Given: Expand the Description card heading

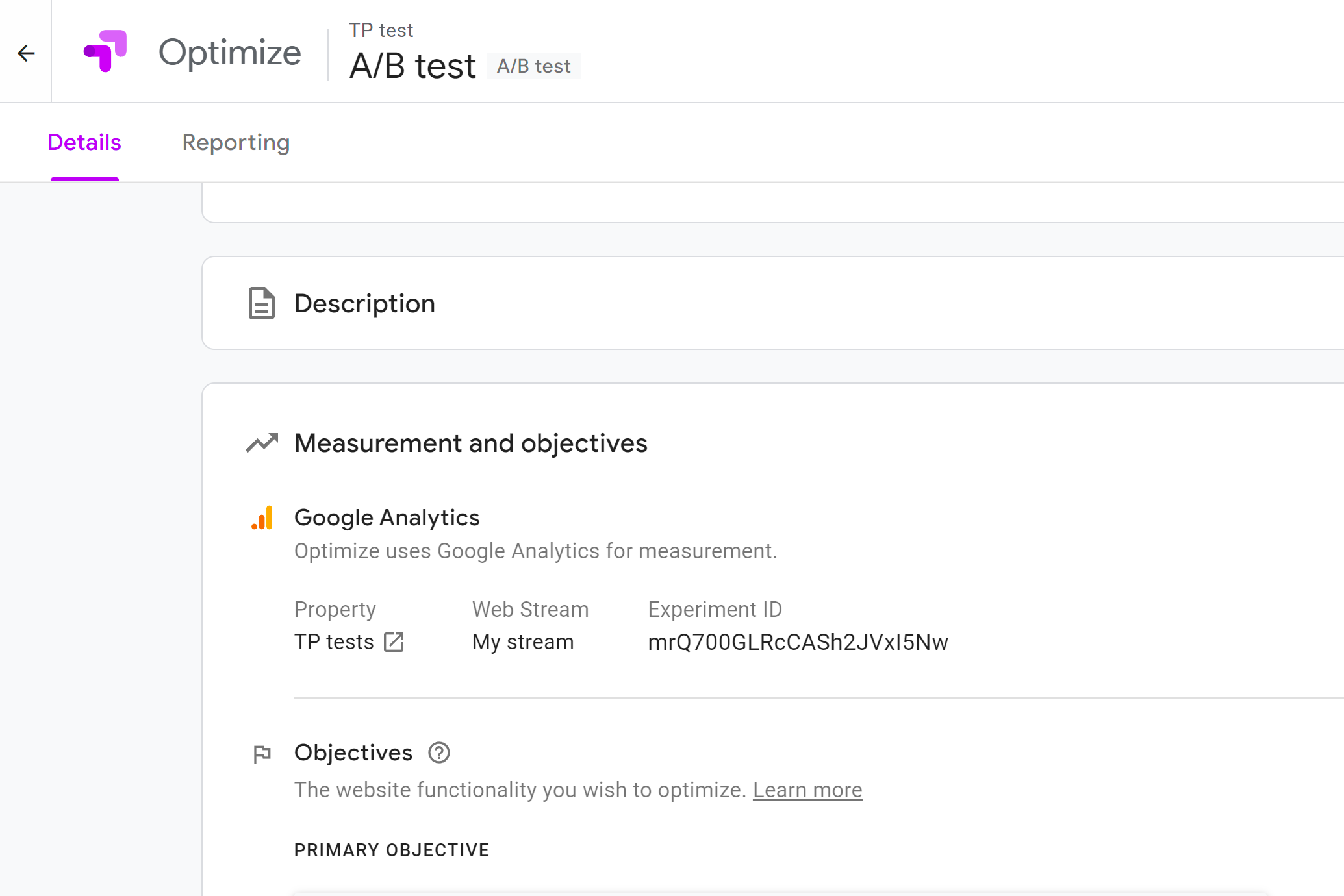Looking at the screenshot, I should click(364, 303).
